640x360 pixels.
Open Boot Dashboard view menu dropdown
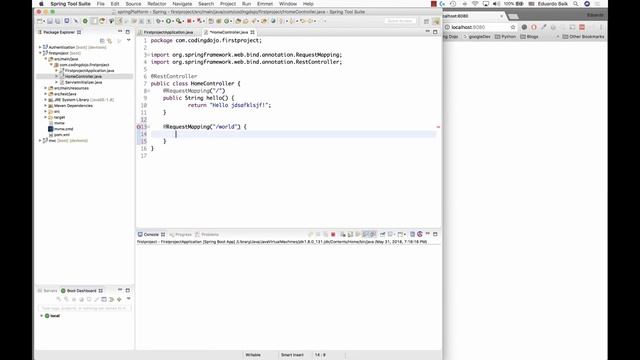point(129,299)
